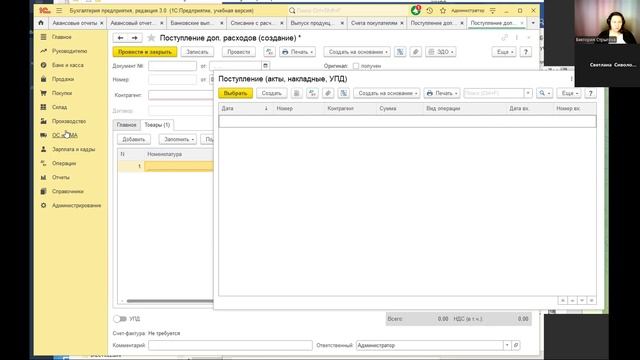Image resolution: width=640 pixels, height=360 pixels.
Task: Click the horizontal scrollbar under goods table
Action: (169, 301)
